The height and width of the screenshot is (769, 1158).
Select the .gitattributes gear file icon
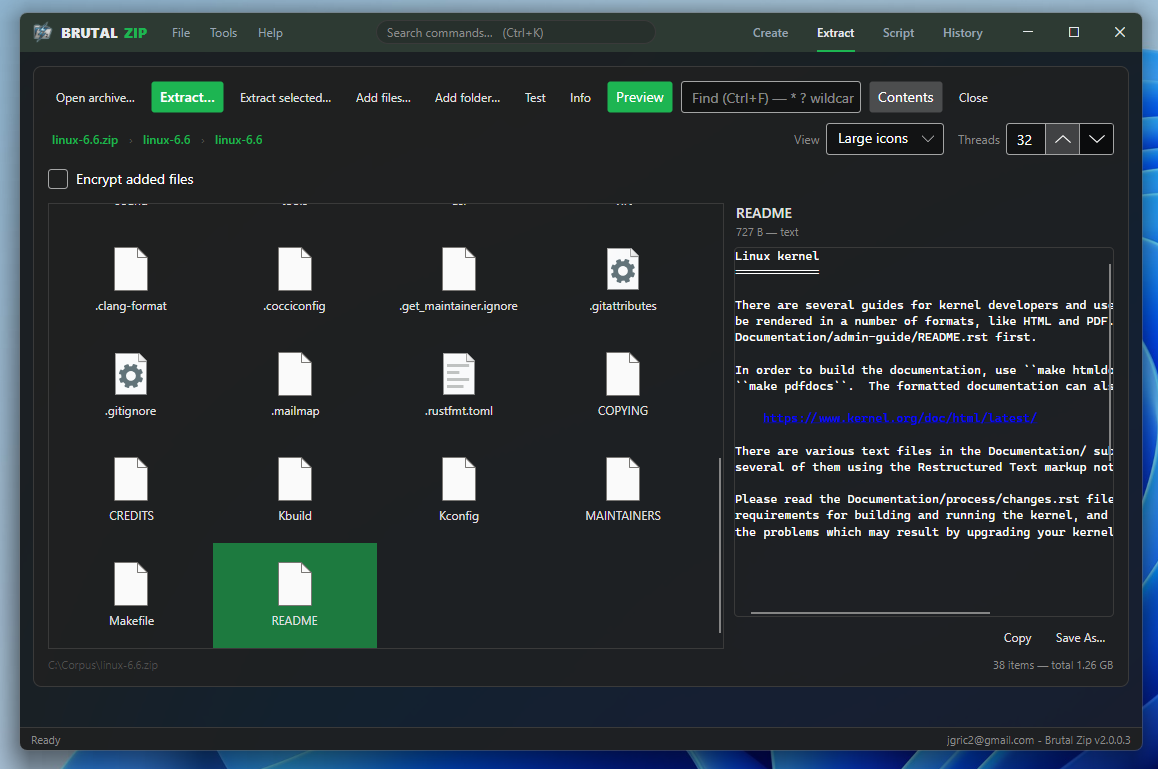pos(623,269)
